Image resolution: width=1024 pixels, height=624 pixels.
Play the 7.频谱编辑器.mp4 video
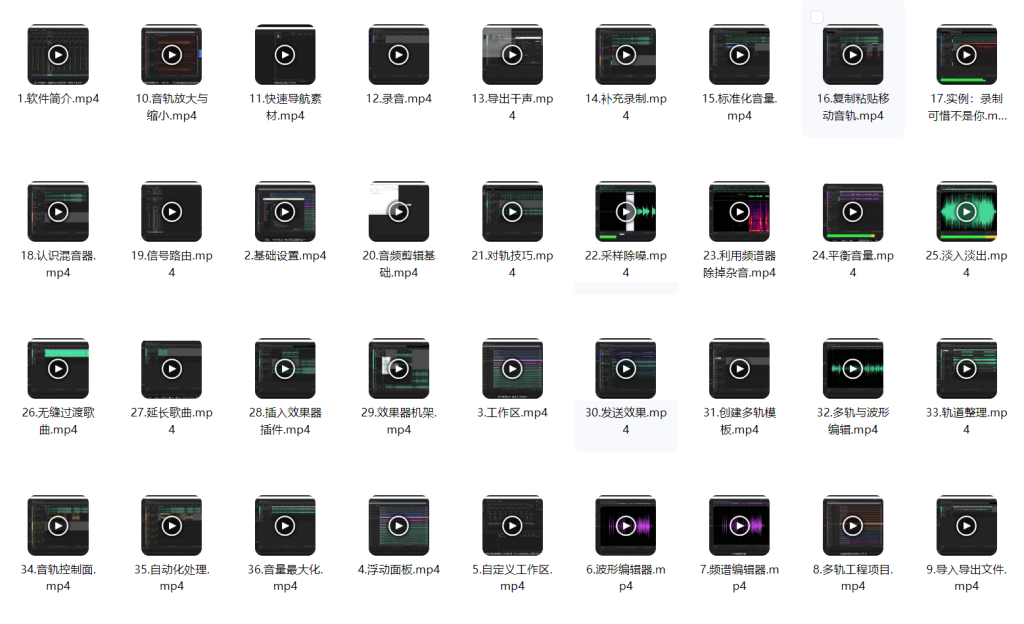[739, 526]
